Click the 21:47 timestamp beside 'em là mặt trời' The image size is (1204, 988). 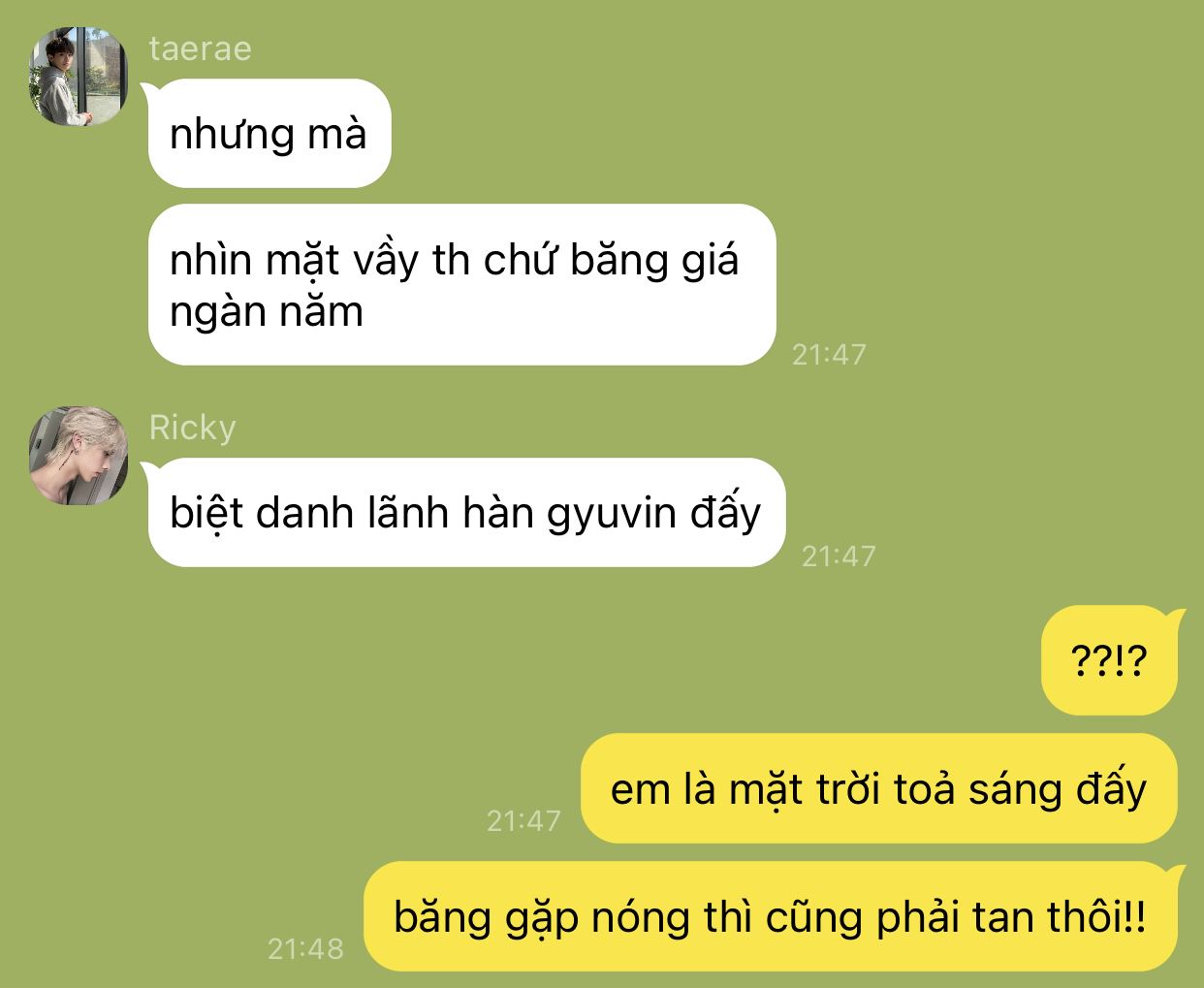tap(523, 821)
